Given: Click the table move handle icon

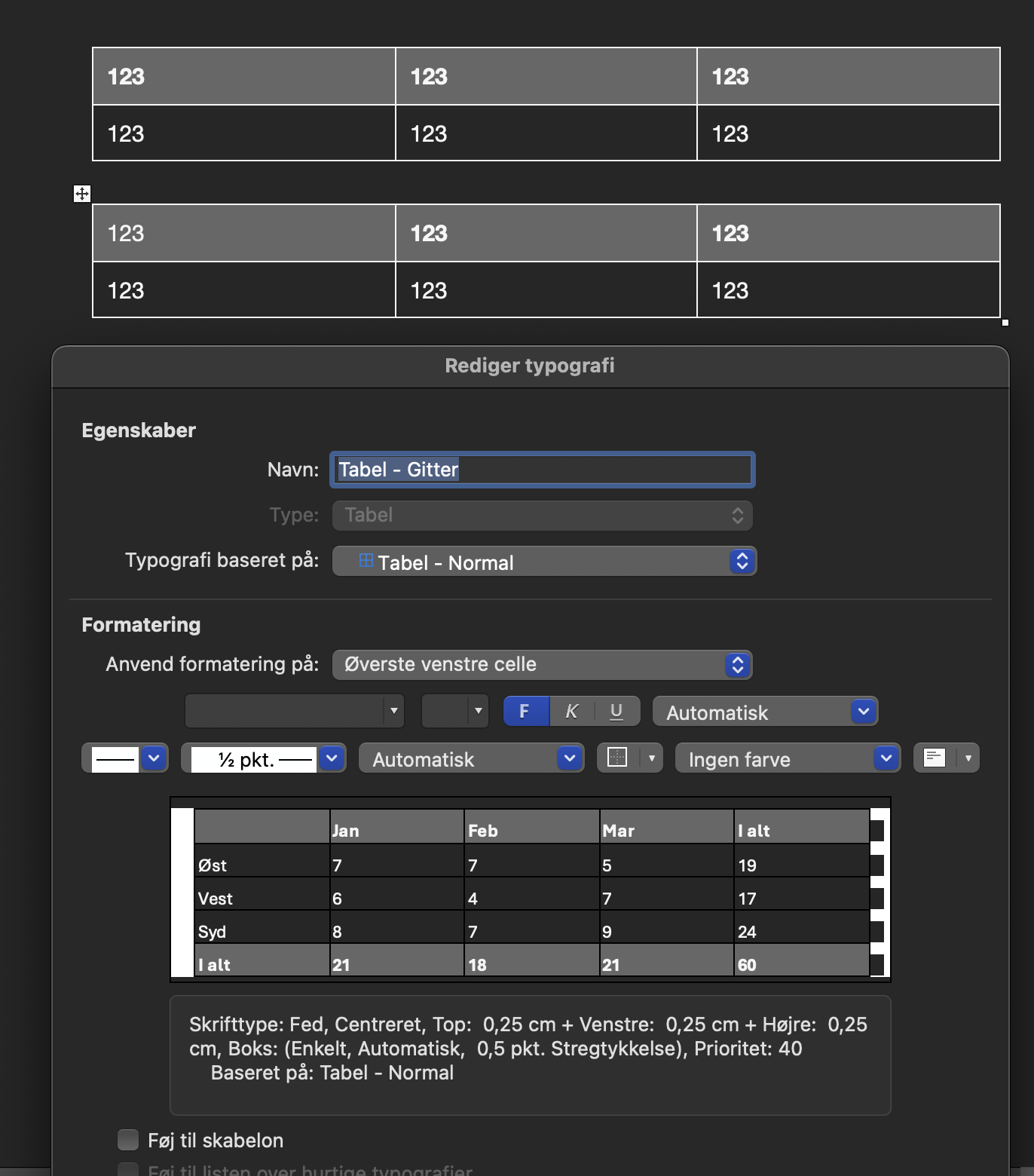Looking at the screenshot, I should [82, 194].
